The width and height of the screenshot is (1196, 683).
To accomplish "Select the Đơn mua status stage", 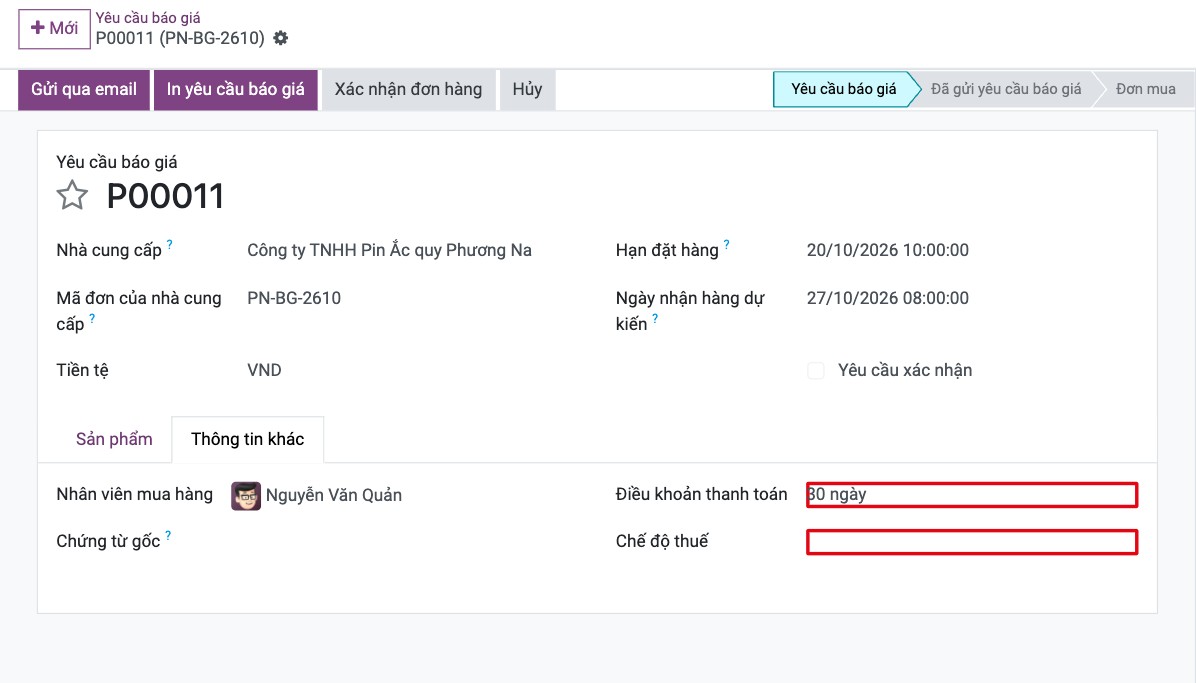I will coord(1145,89).
